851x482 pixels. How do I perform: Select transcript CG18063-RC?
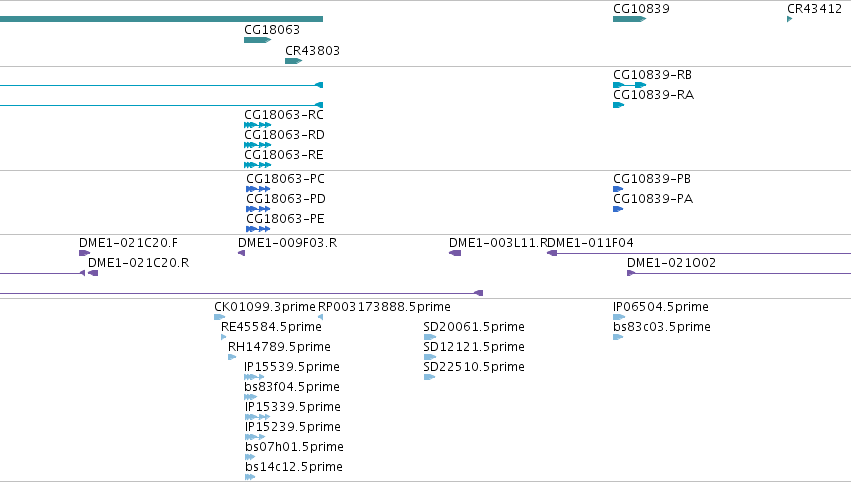(257, 125)
